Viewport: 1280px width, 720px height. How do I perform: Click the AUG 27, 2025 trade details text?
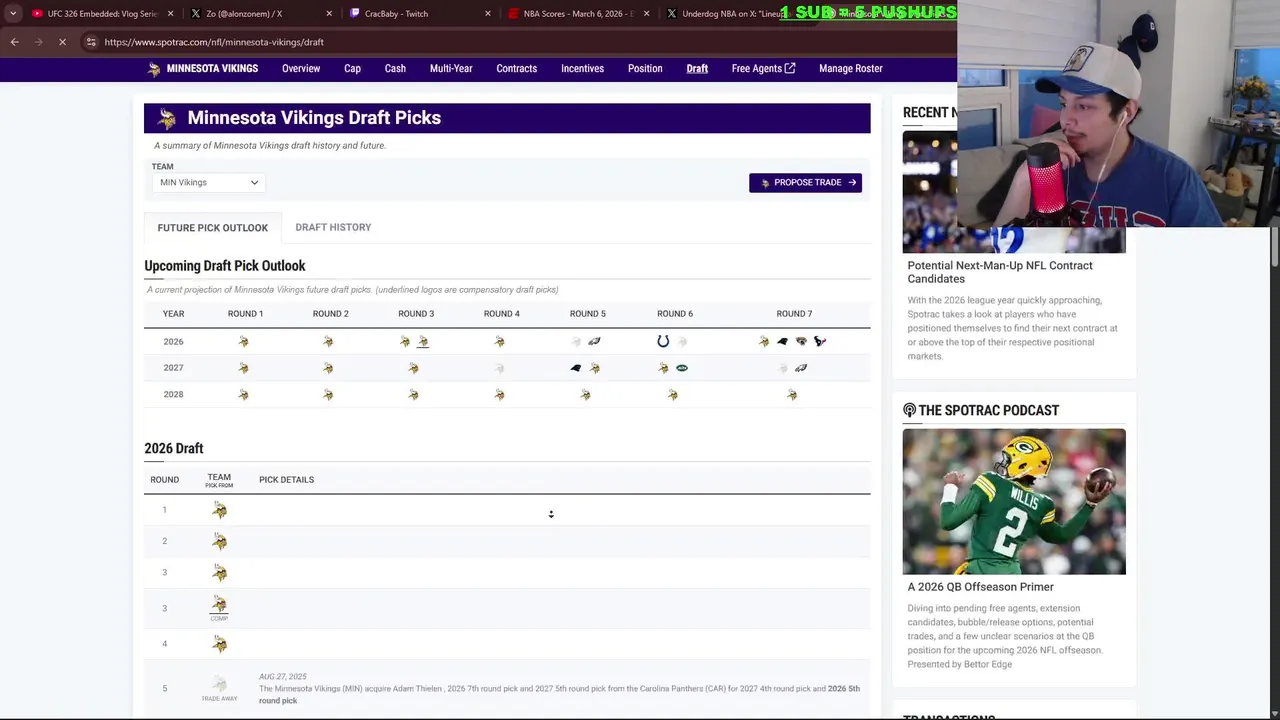click(559, 689)
